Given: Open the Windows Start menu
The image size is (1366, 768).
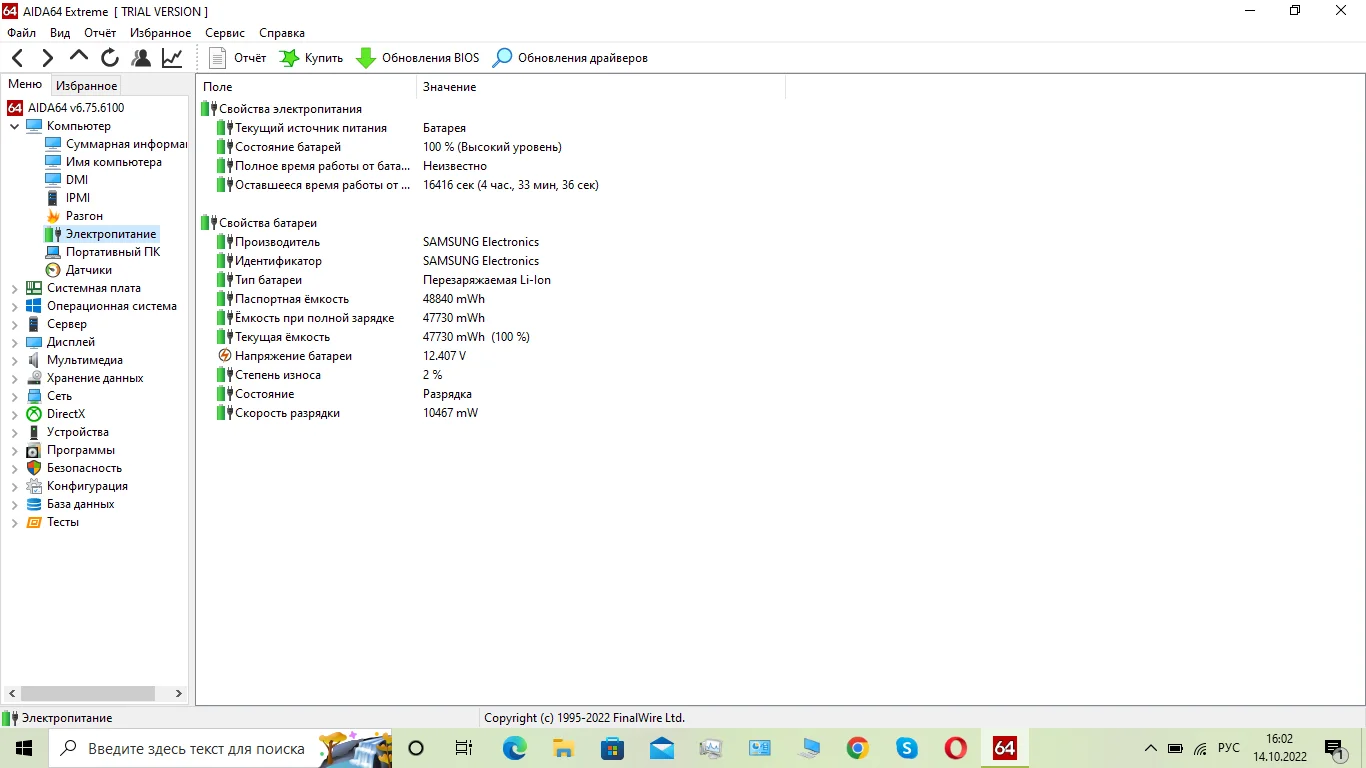Looking at the screenshot, I should pyautogui.click(x=24, y=748).
